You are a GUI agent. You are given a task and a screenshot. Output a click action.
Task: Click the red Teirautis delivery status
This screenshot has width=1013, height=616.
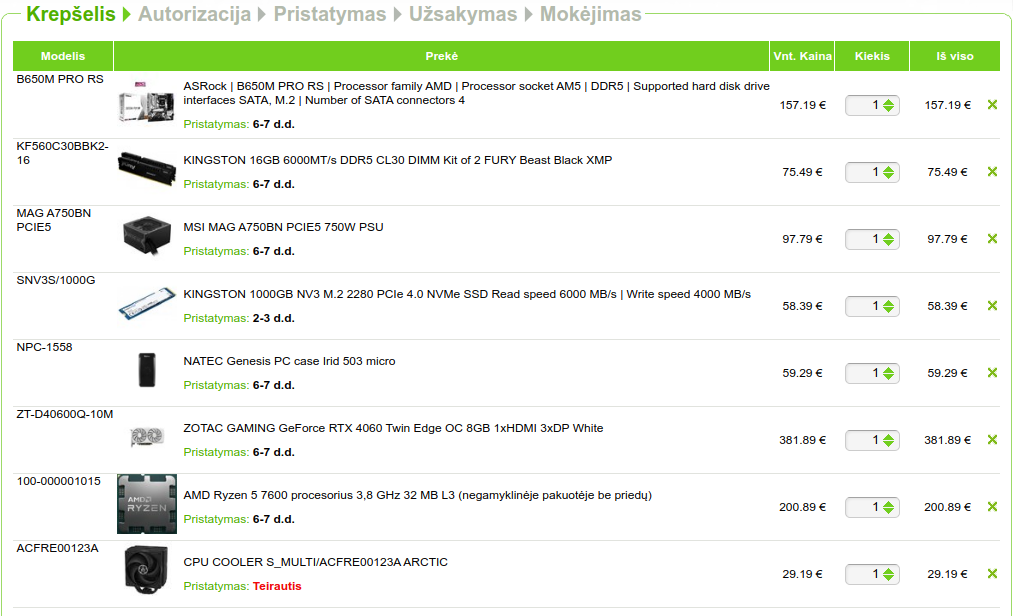[277, 586]
